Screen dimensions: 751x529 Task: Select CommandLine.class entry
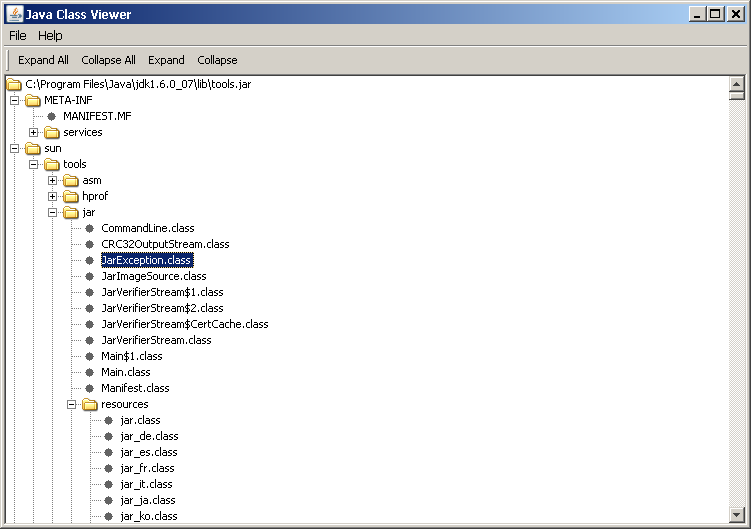coord(148,229)
